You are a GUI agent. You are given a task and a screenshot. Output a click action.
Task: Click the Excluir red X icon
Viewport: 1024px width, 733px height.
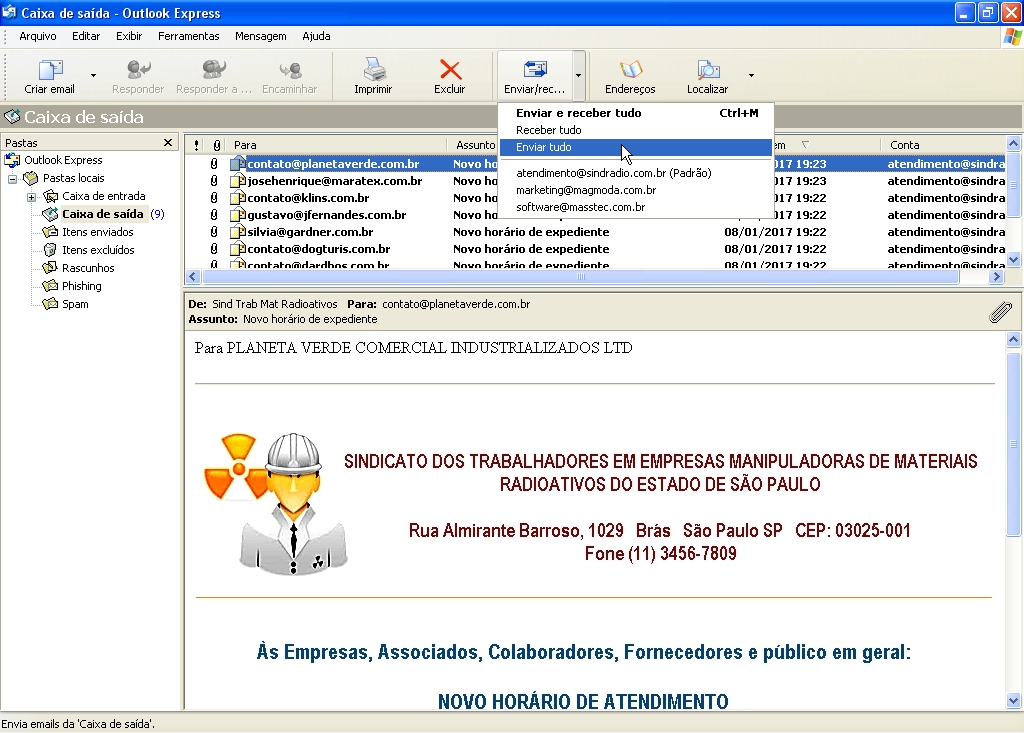(x=450, y=69)
